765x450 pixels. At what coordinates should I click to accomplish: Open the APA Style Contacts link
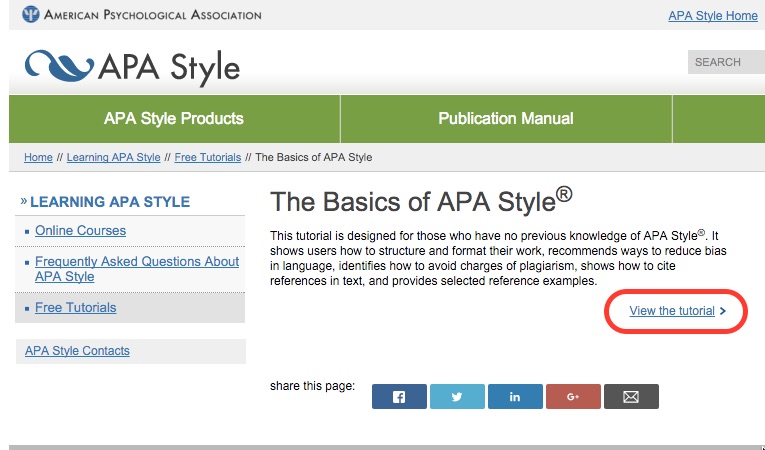pyautogui.click(x=77, y=350)
